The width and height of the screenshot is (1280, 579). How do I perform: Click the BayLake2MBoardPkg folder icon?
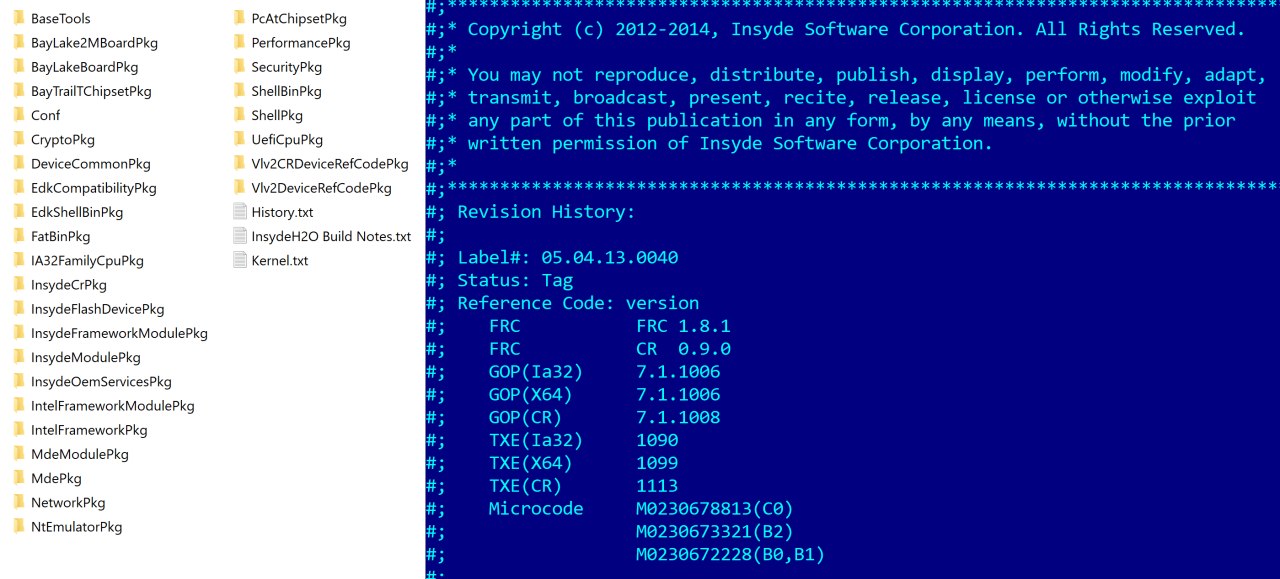(18, 42)
